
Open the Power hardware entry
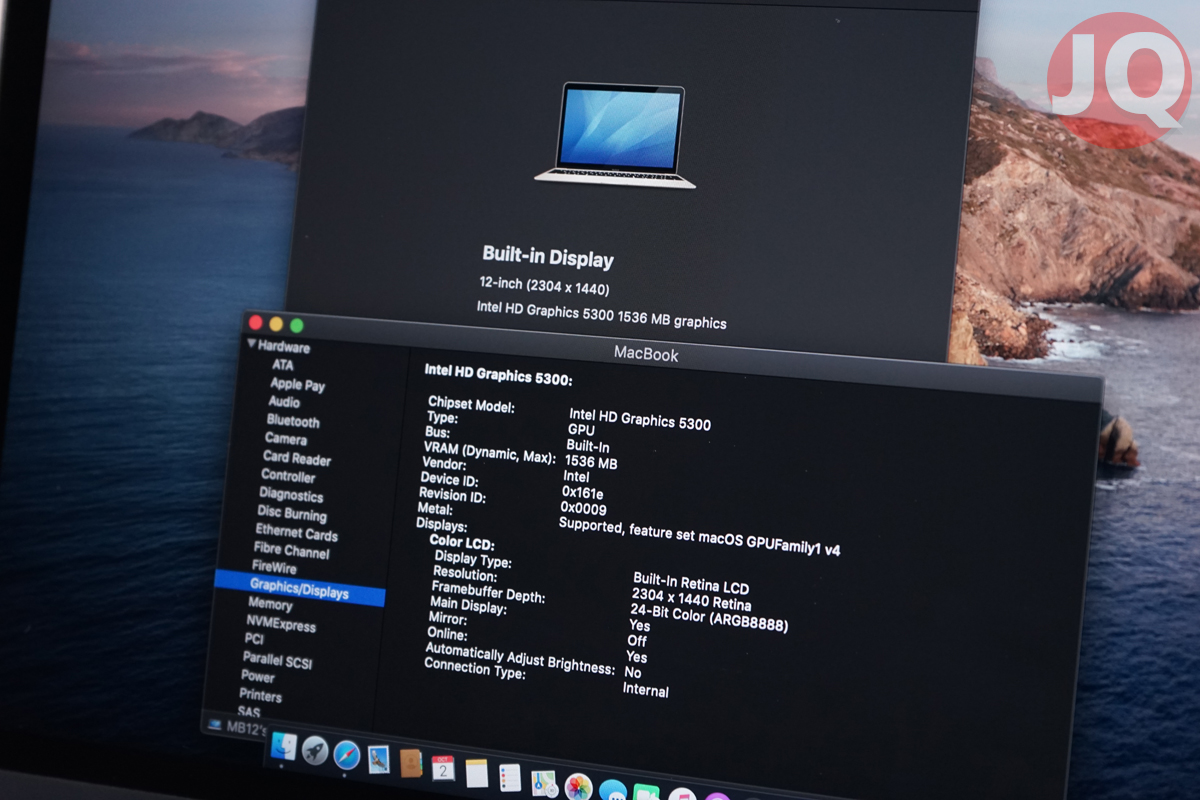257,677
